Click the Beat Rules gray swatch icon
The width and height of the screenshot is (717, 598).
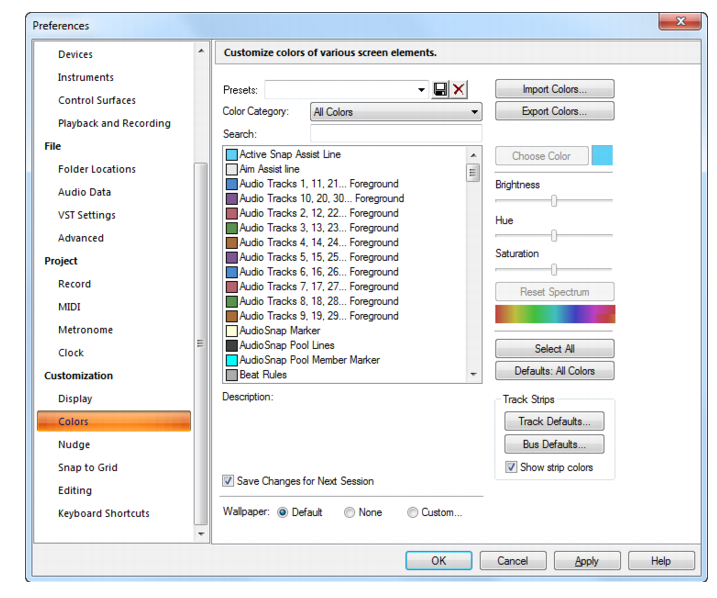(x=232, y=375)
